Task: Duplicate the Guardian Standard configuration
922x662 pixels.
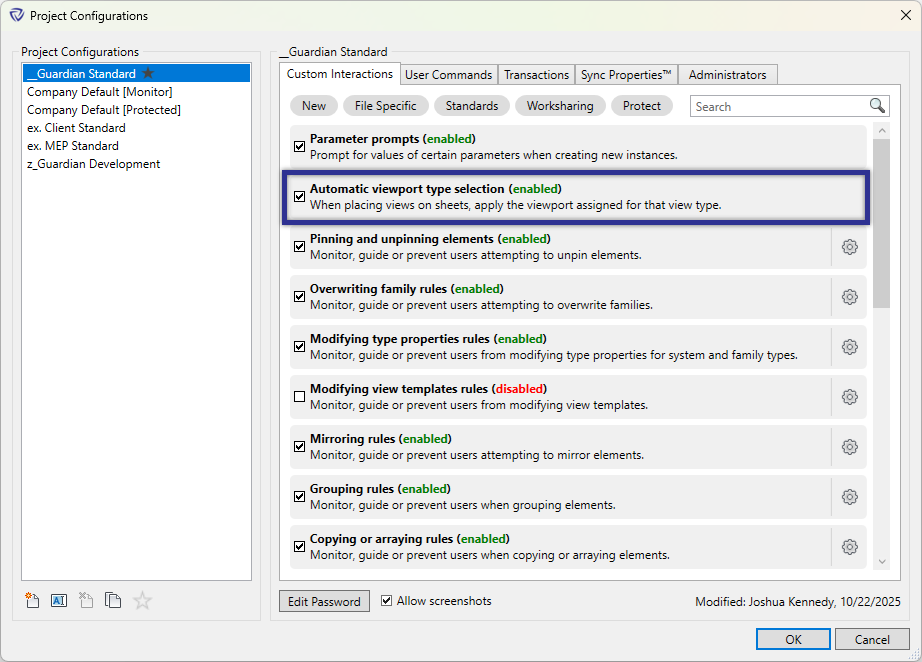Action: click(113, 600)
